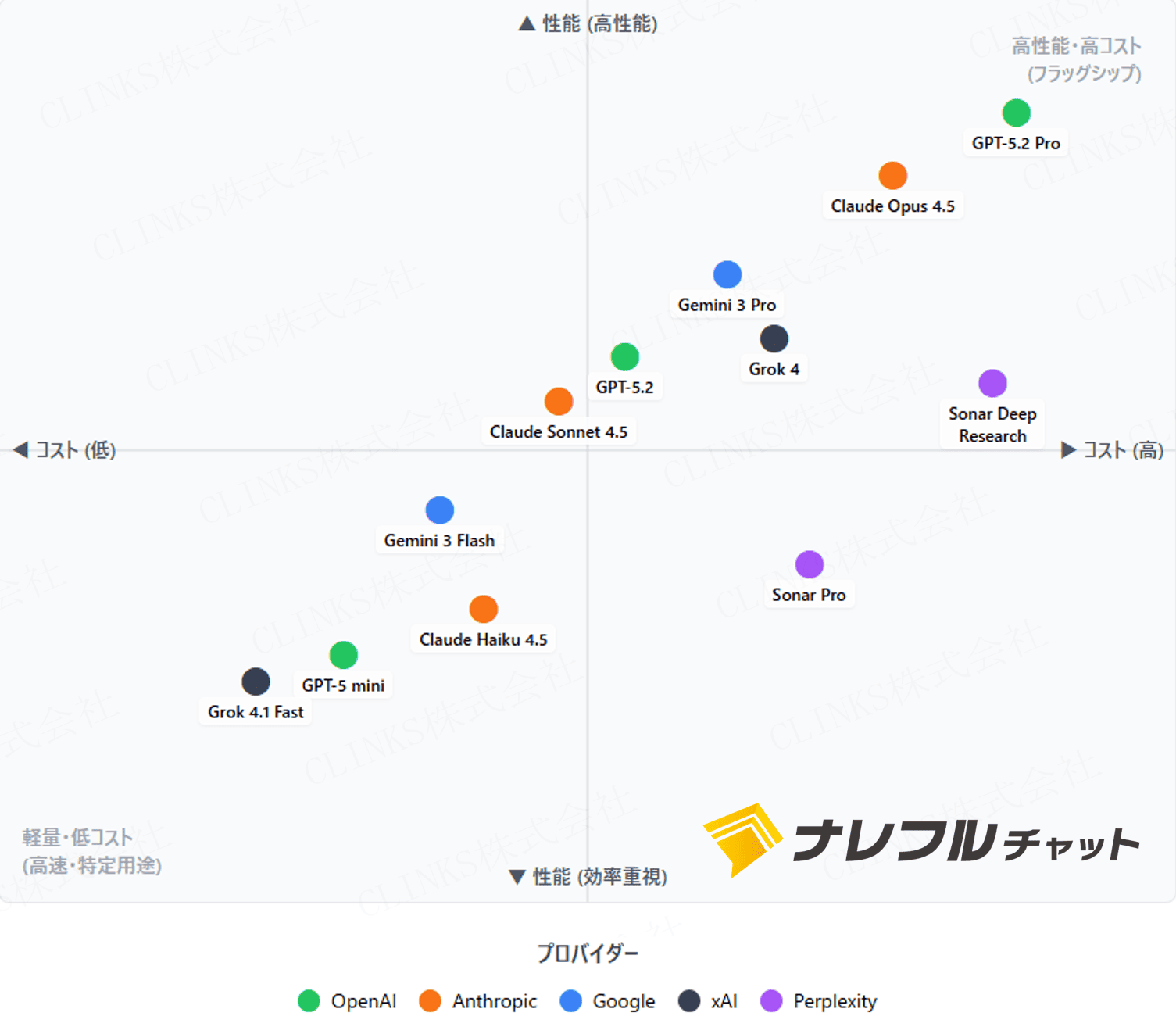
Task: Click the xAI legend color swatch
Action: [x=688, y=1001]
